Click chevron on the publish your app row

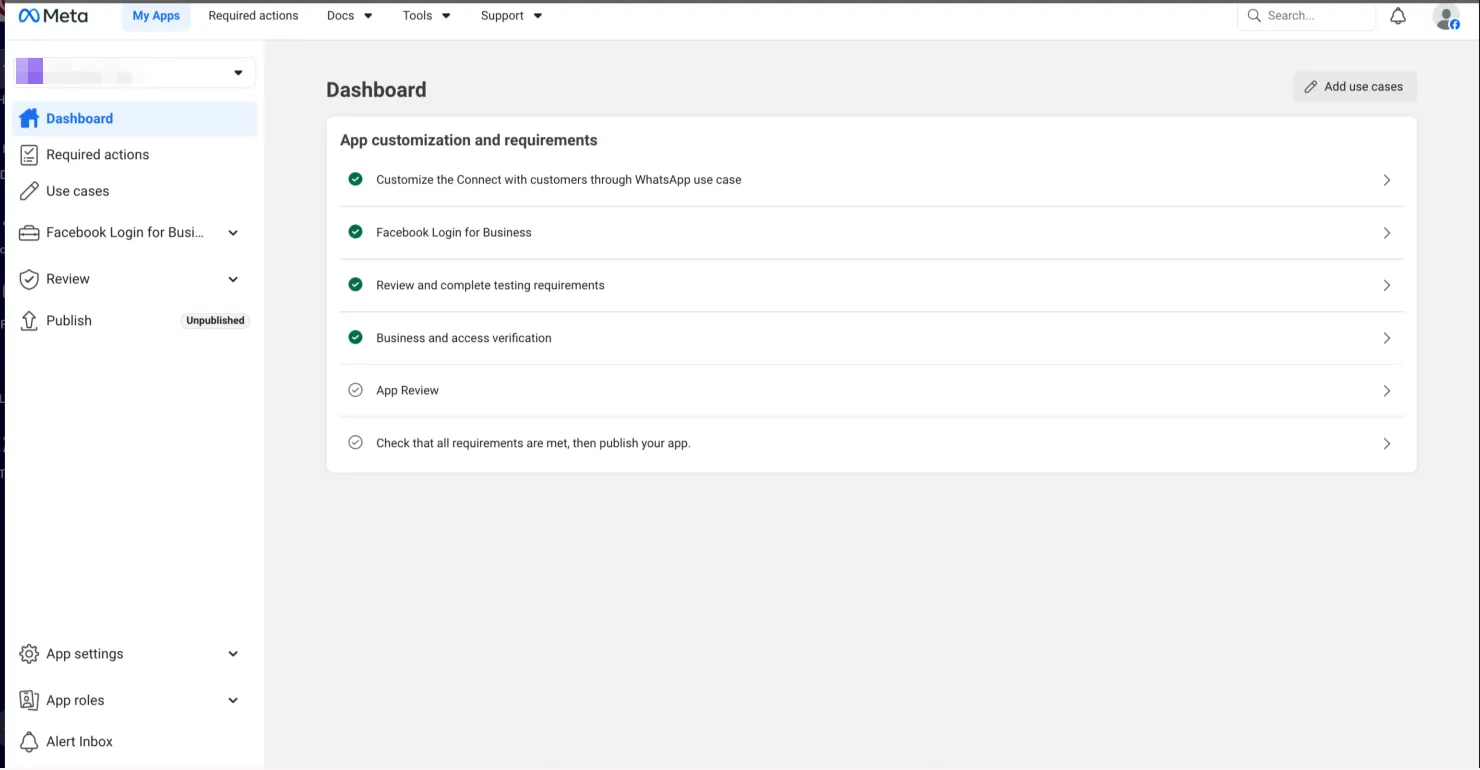pyautogui.click(x=1387, y=443)
